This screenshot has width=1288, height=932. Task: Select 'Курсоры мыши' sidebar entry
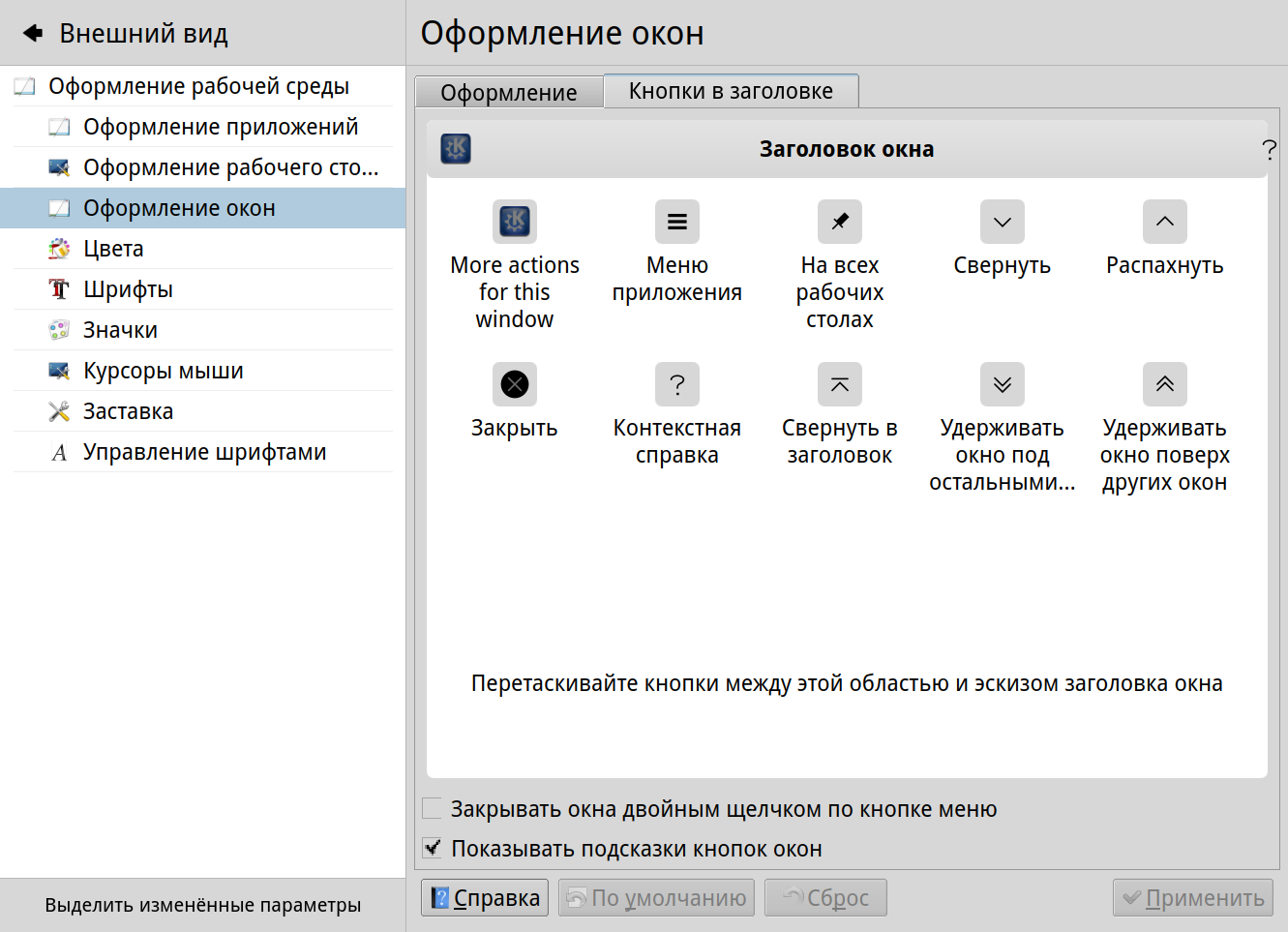(163, 371)
